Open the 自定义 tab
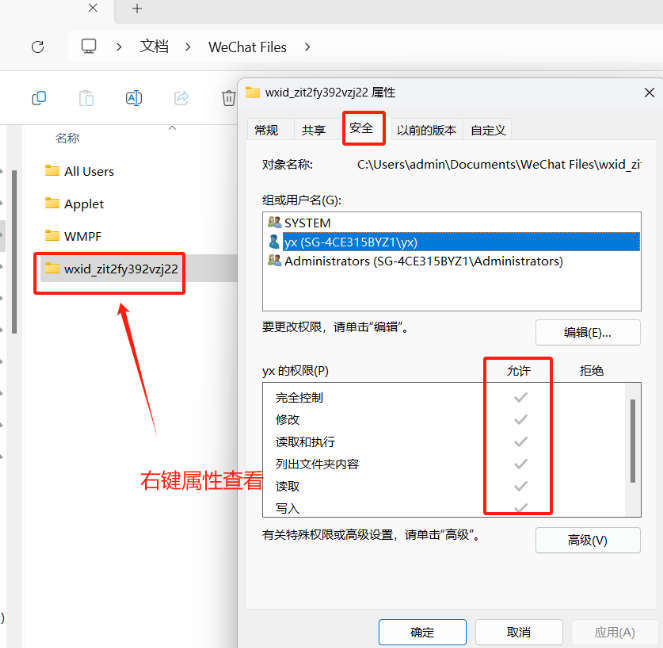 [488, 130]
